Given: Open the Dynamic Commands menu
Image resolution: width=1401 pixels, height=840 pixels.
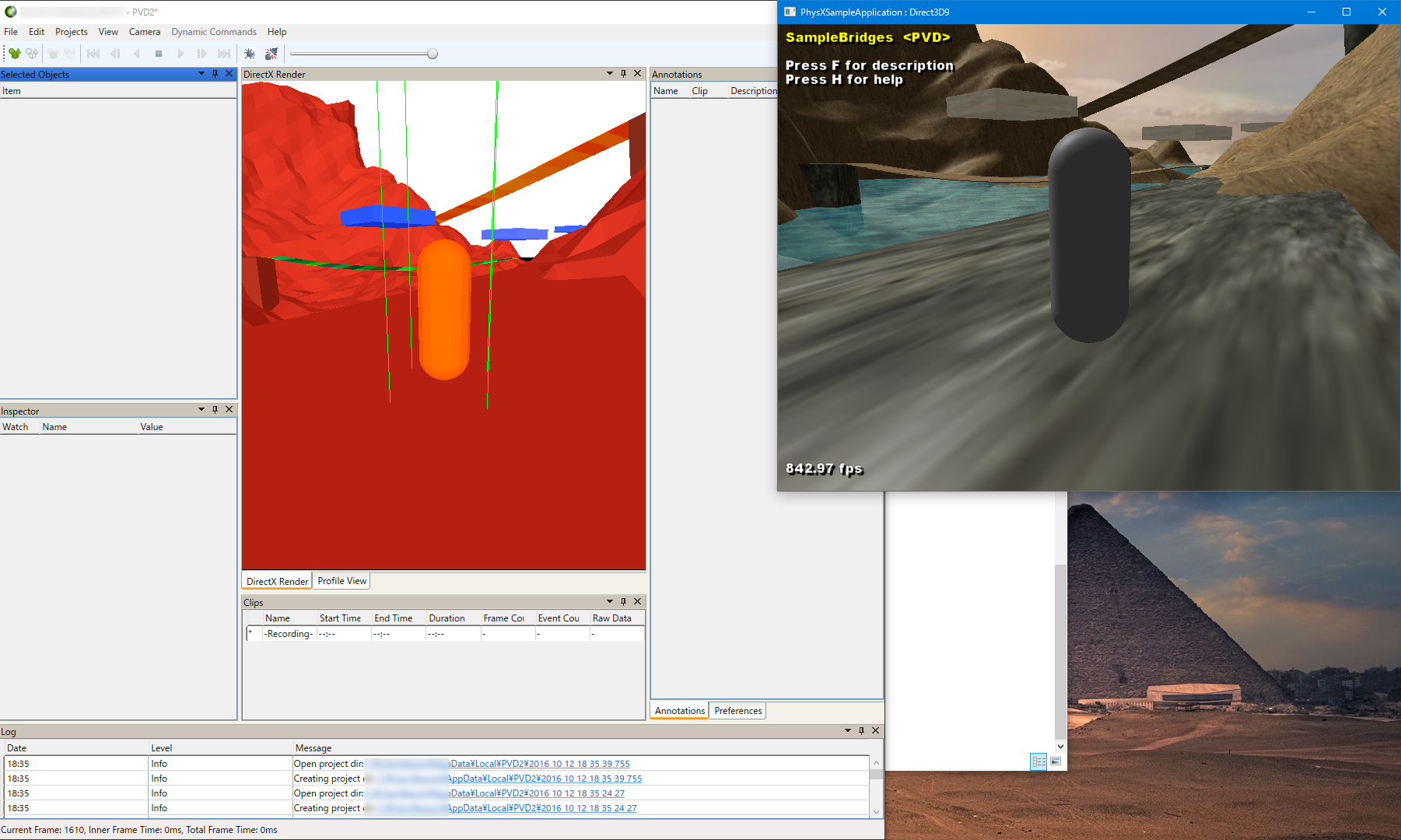Looking at the screenshot, I should coord(213,32).
